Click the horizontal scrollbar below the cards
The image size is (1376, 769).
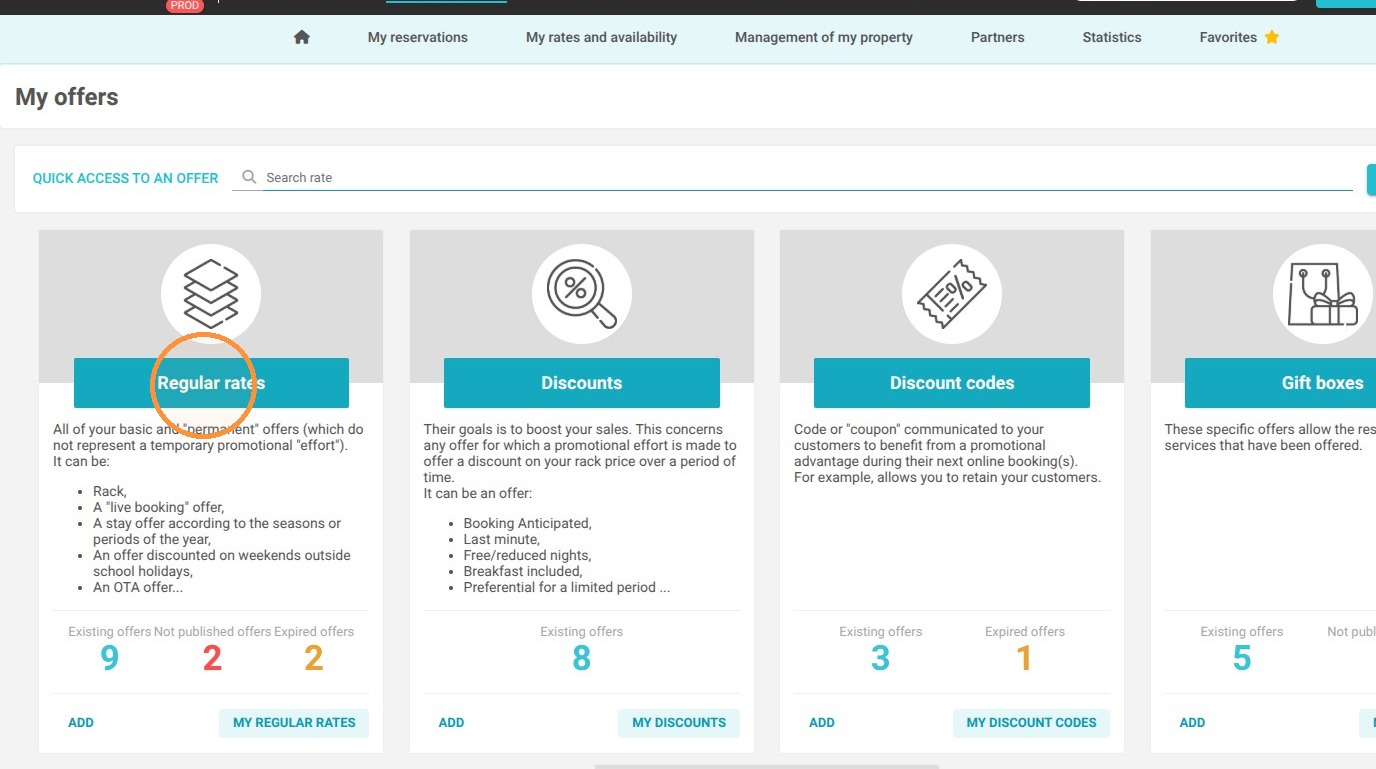[766, 766]
